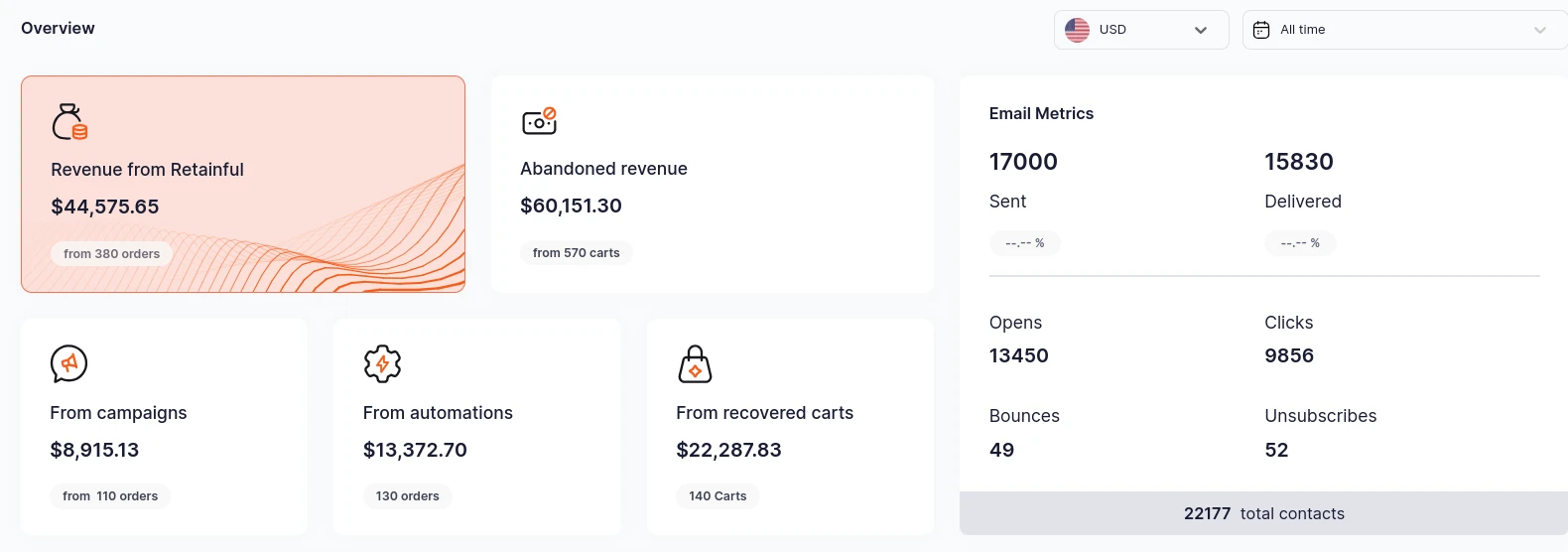Image resolution: width=1568 pixels, height=552 pixels.
Task: Click the $44,575.65 revenue value
Action: 105,207
